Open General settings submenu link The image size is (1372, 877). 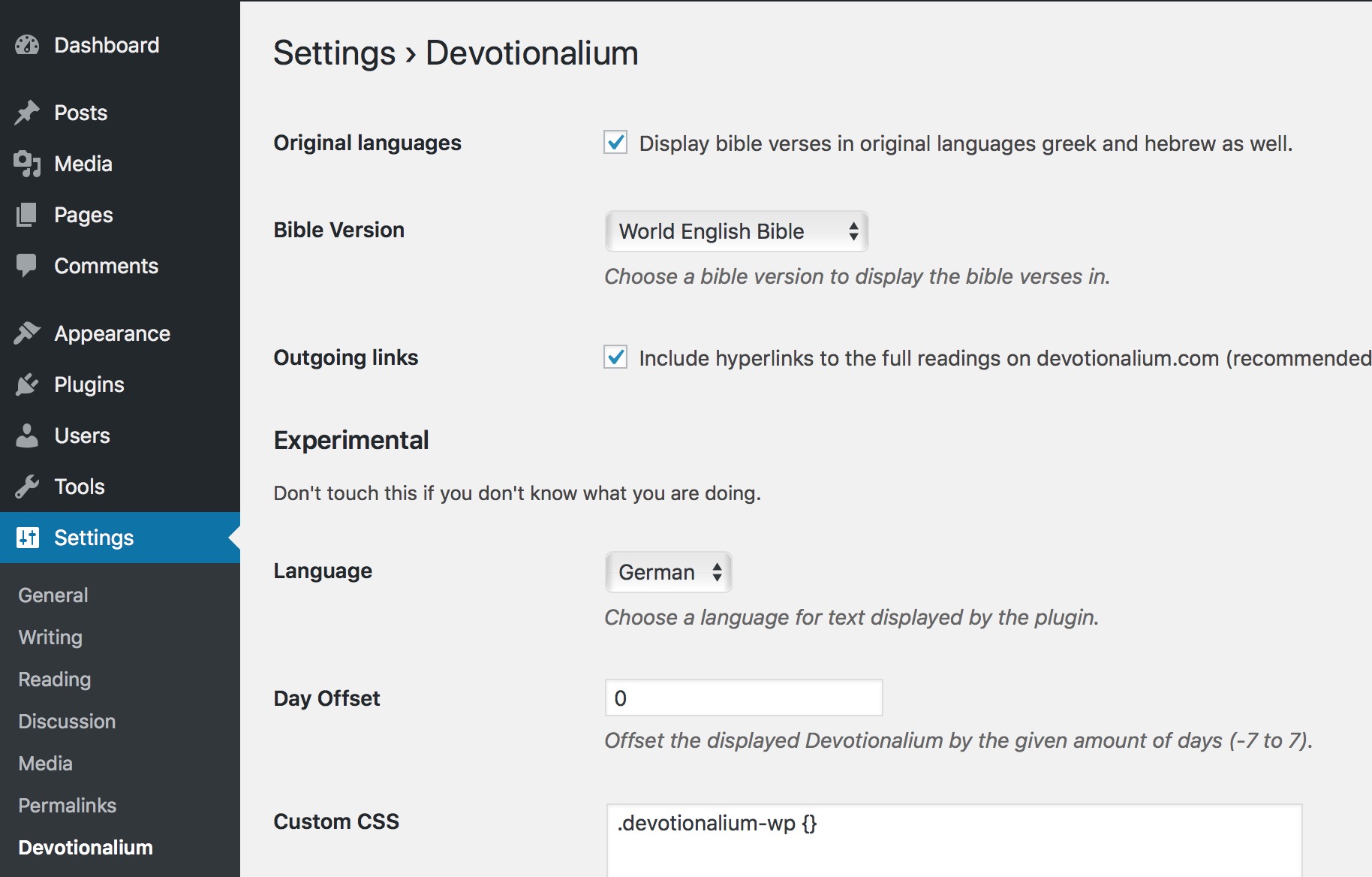click(53, 595)
